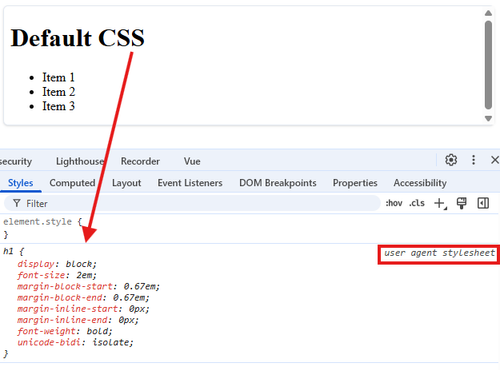Viewport: 500px width, 370px height.
Task: Click the 'user agent stylesheet' label
Action: pos(439,253)
